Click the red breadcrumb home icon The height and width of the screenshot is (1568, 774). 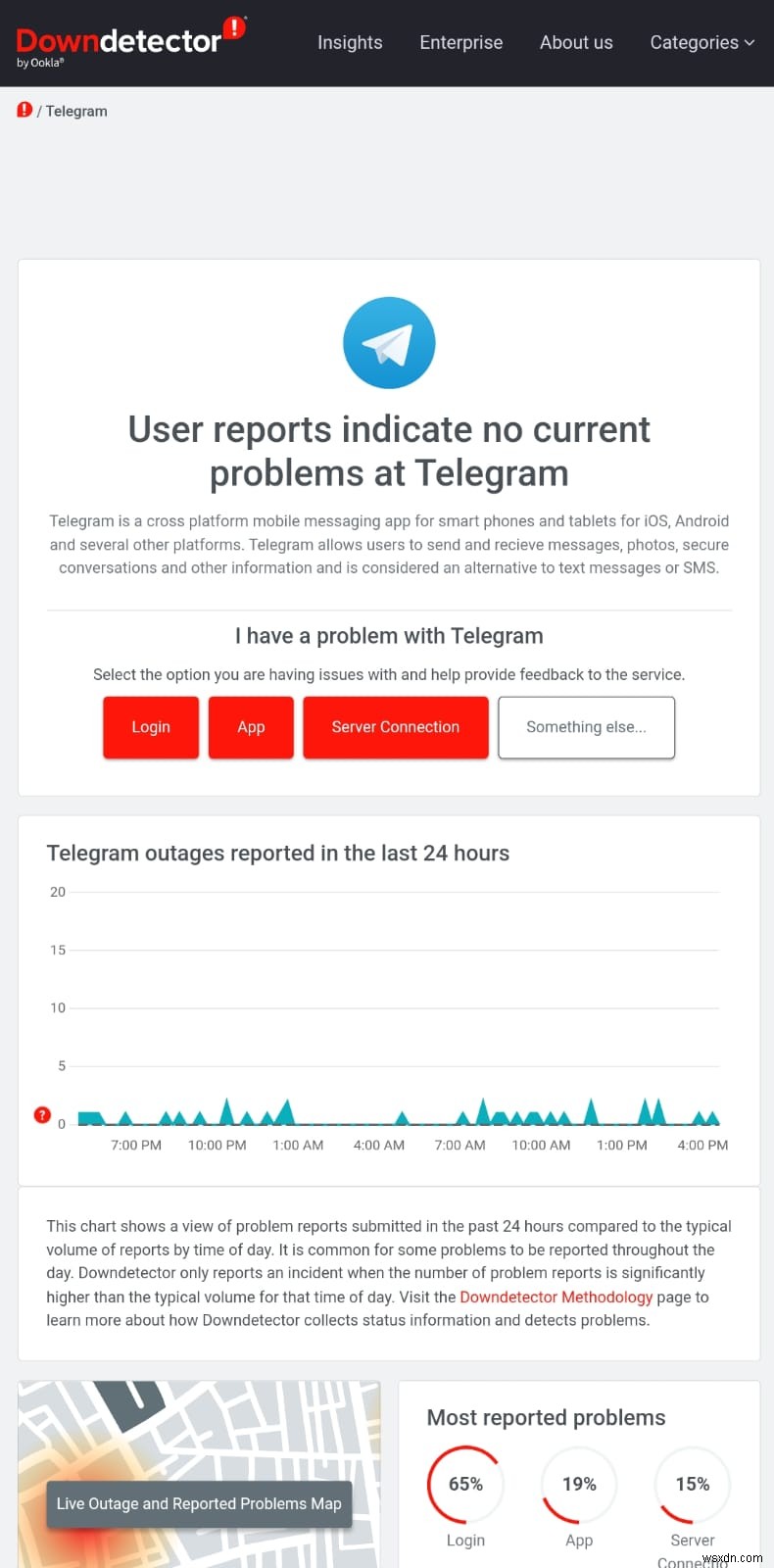(24, 110)
